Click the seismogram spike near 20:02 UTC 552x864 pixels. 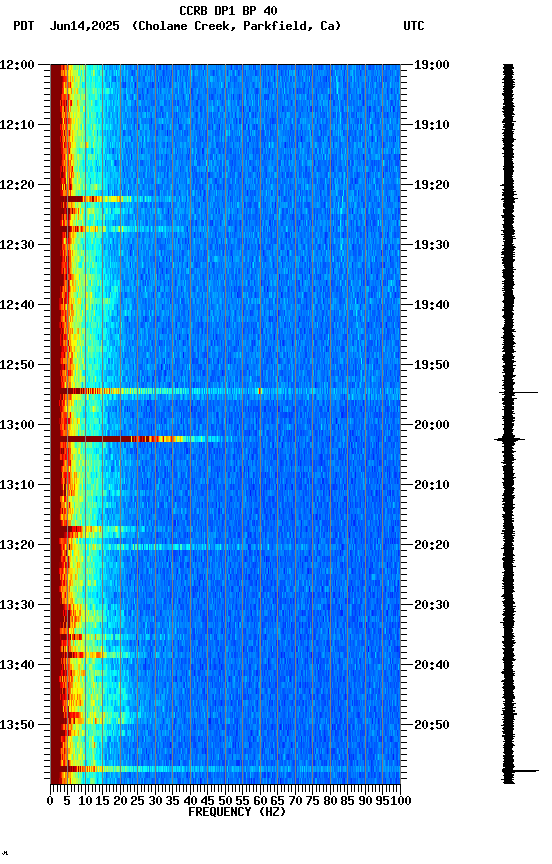pyautogui.click(x=509, y=439)
